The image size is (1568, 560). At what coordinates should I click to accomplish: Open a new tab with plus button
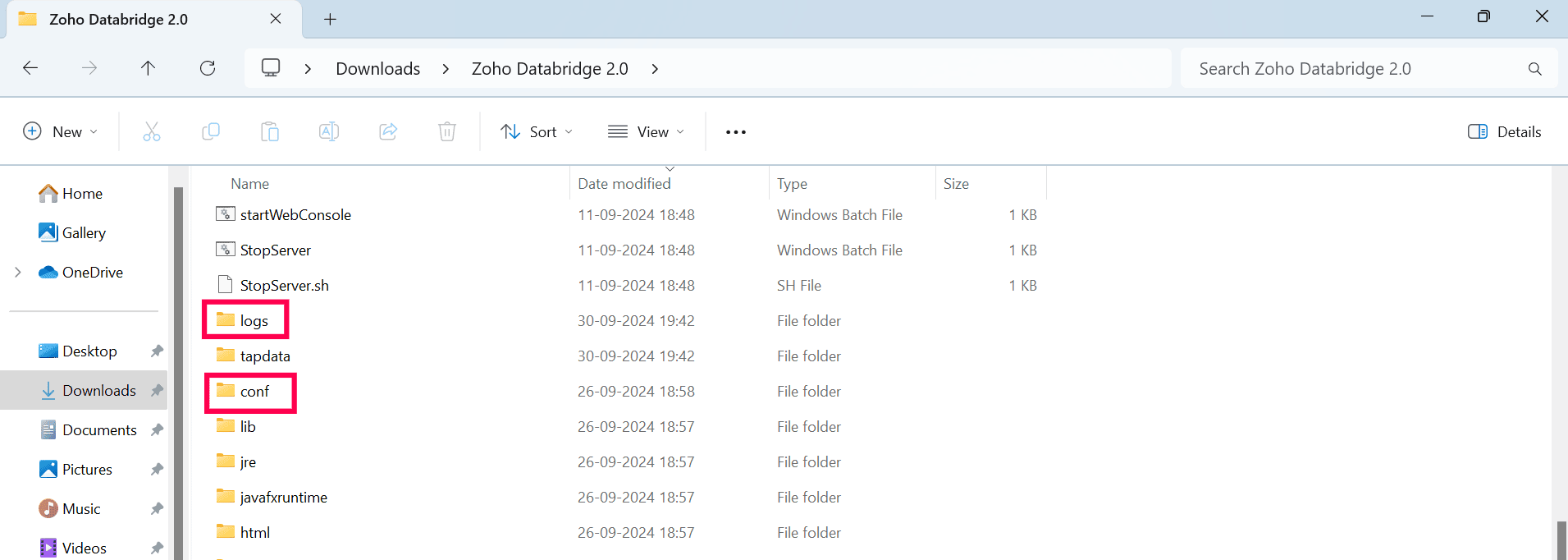point(330,19)
